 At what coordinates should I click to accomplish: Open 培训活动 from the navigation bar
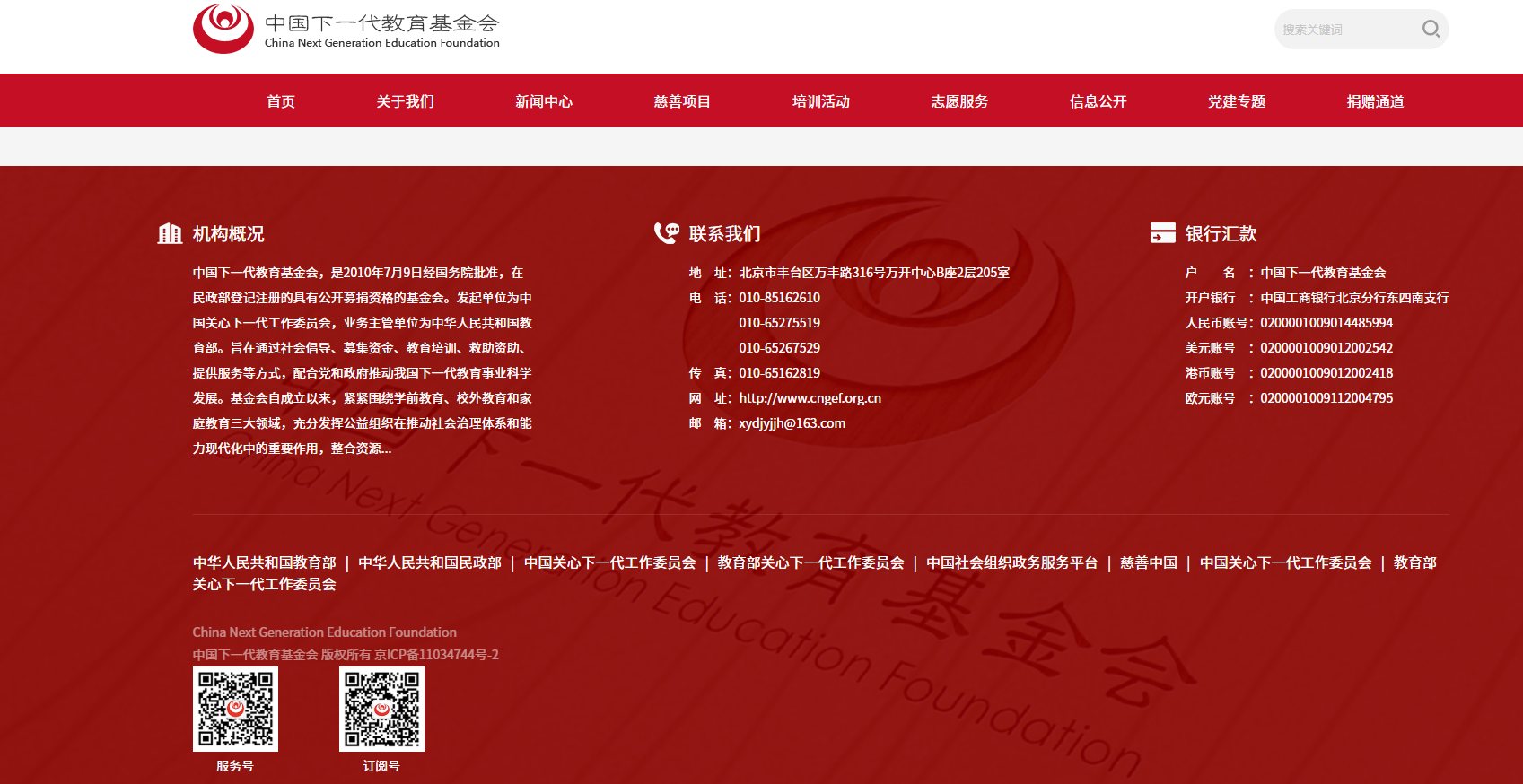820,101
